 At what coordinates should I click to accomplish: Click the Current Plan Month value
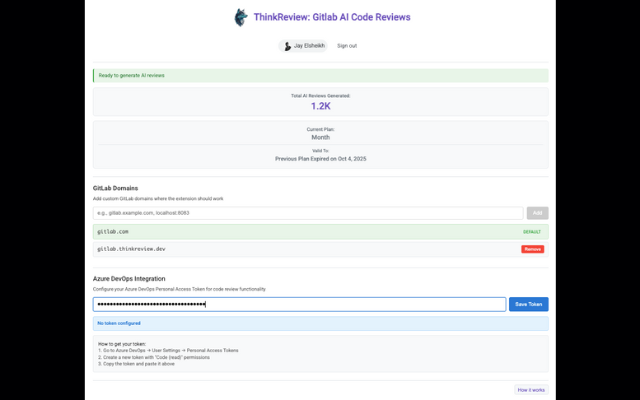click(320, 137)
